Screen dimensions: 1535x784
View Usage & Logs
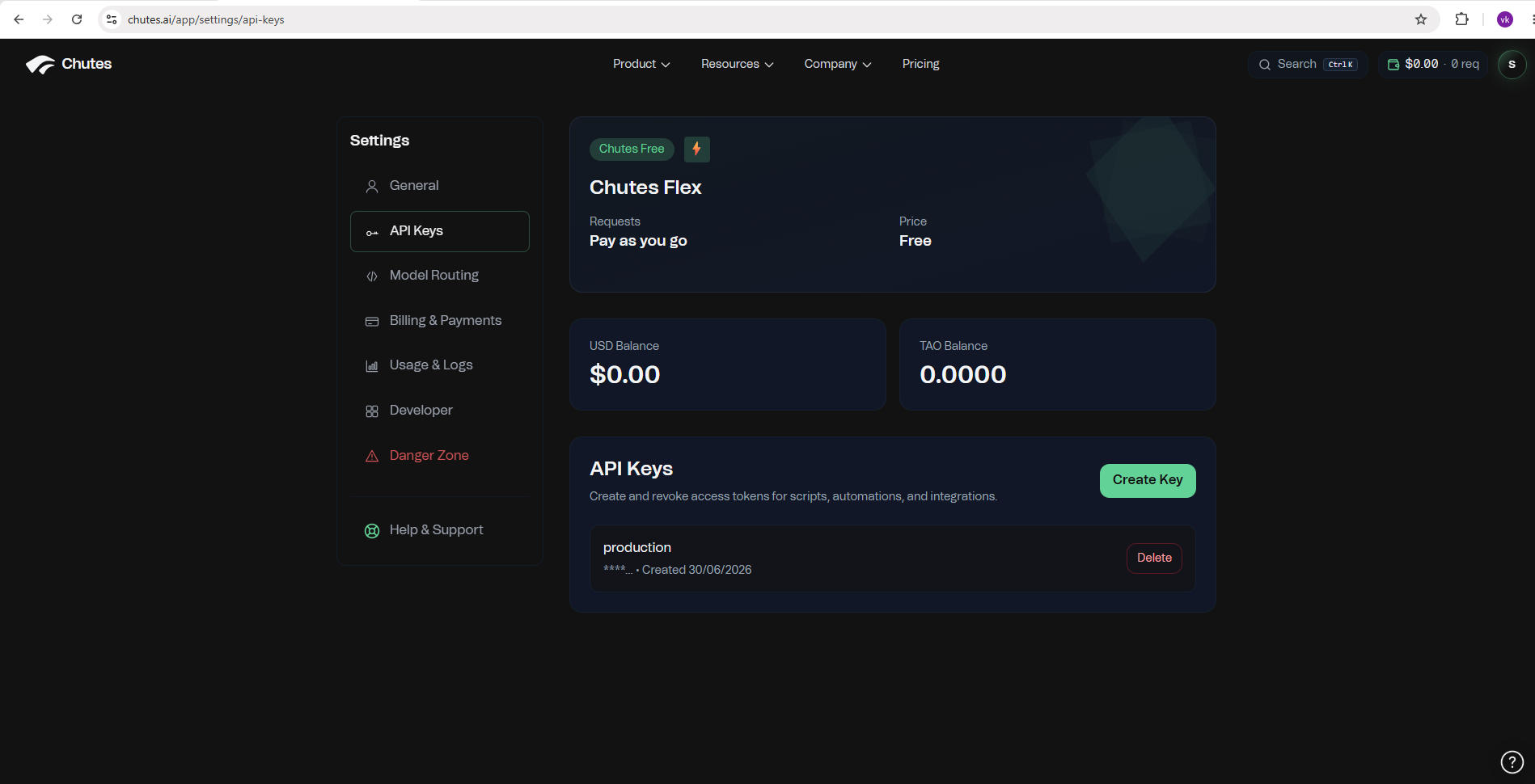pyautogui.click(x=440, y=365)
